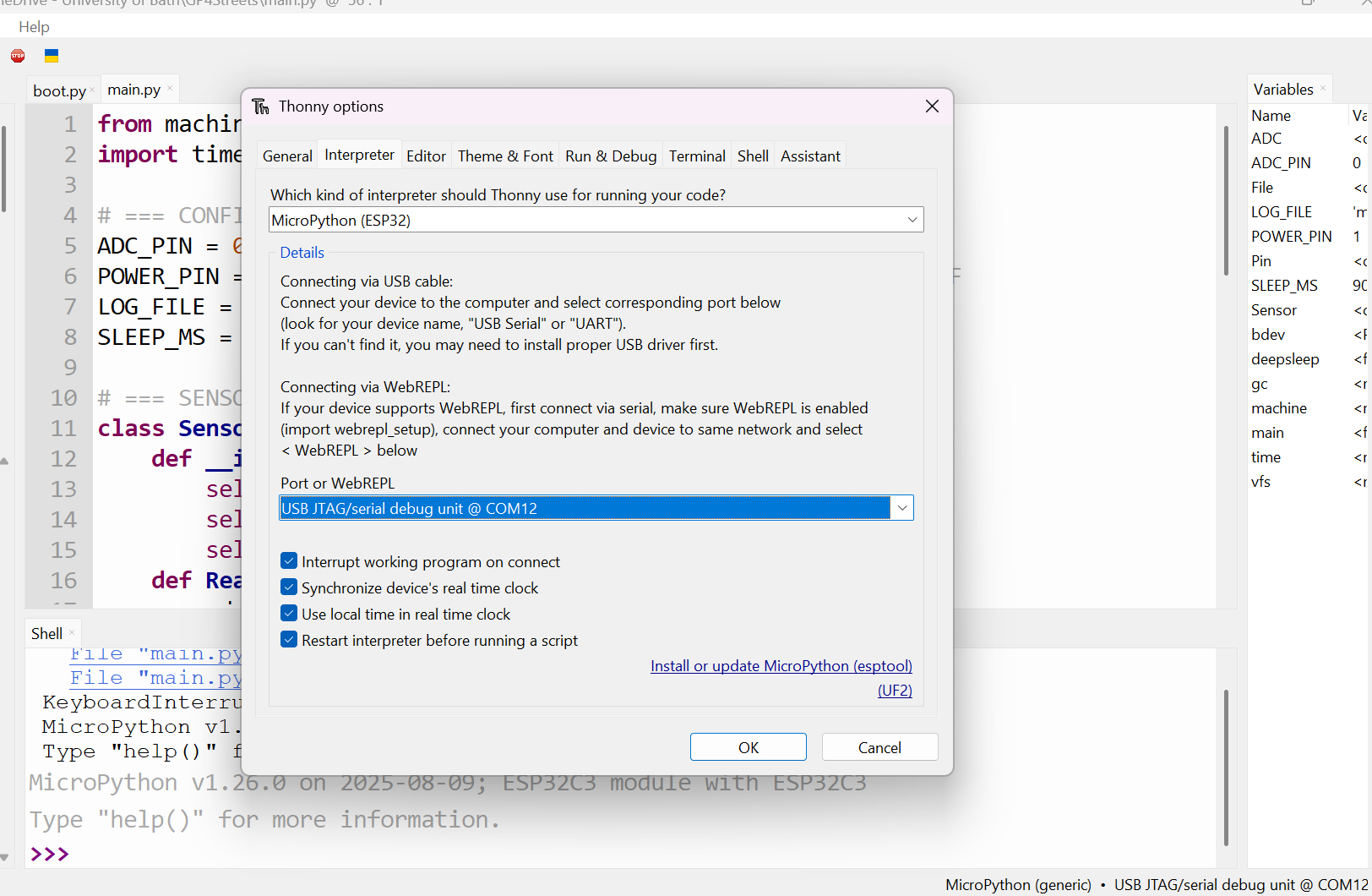
Task: Switch to the boot.py editor tab
Action: point(59,90)
